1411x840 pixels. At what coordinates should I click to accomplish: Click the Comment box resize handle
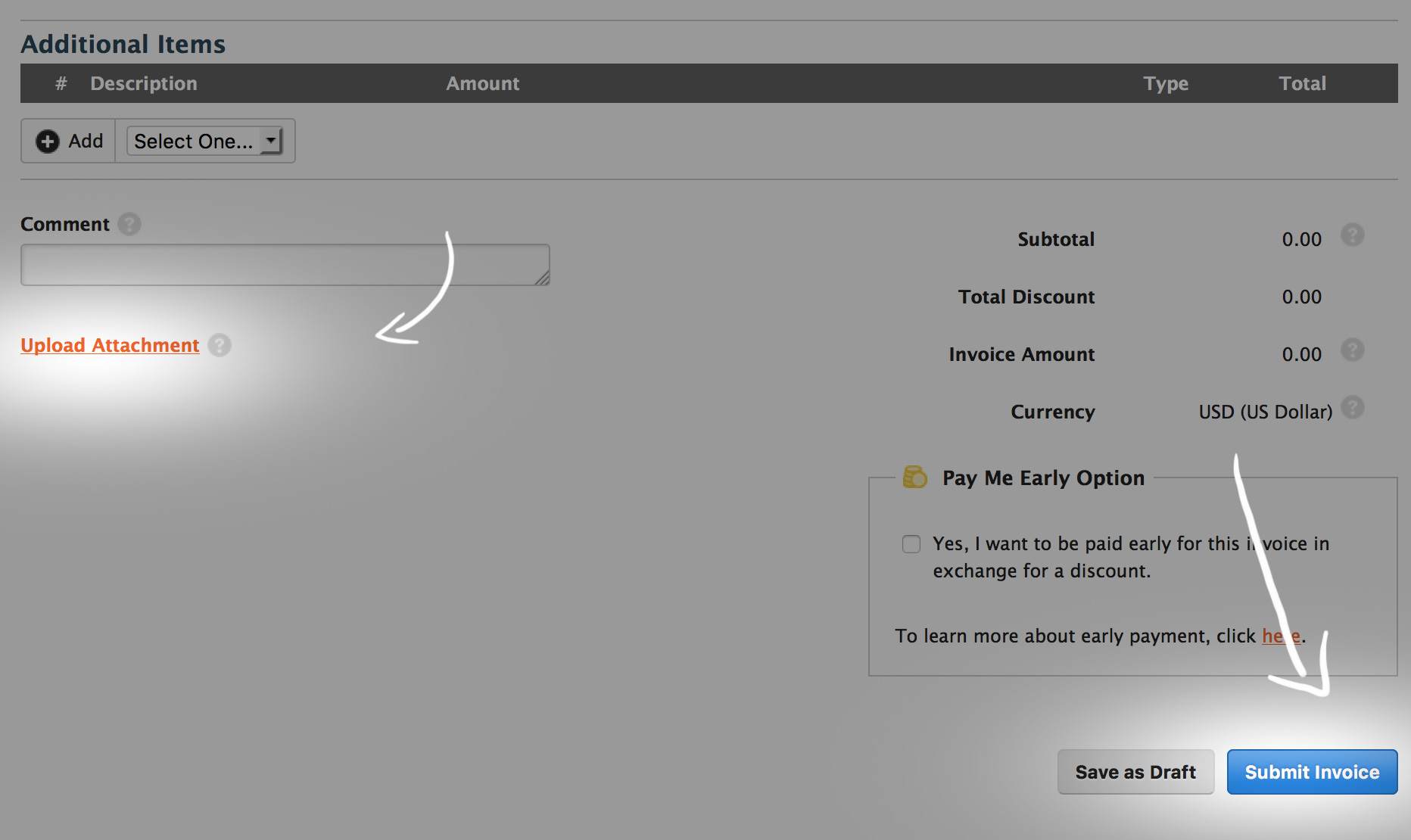pos(542,278)
